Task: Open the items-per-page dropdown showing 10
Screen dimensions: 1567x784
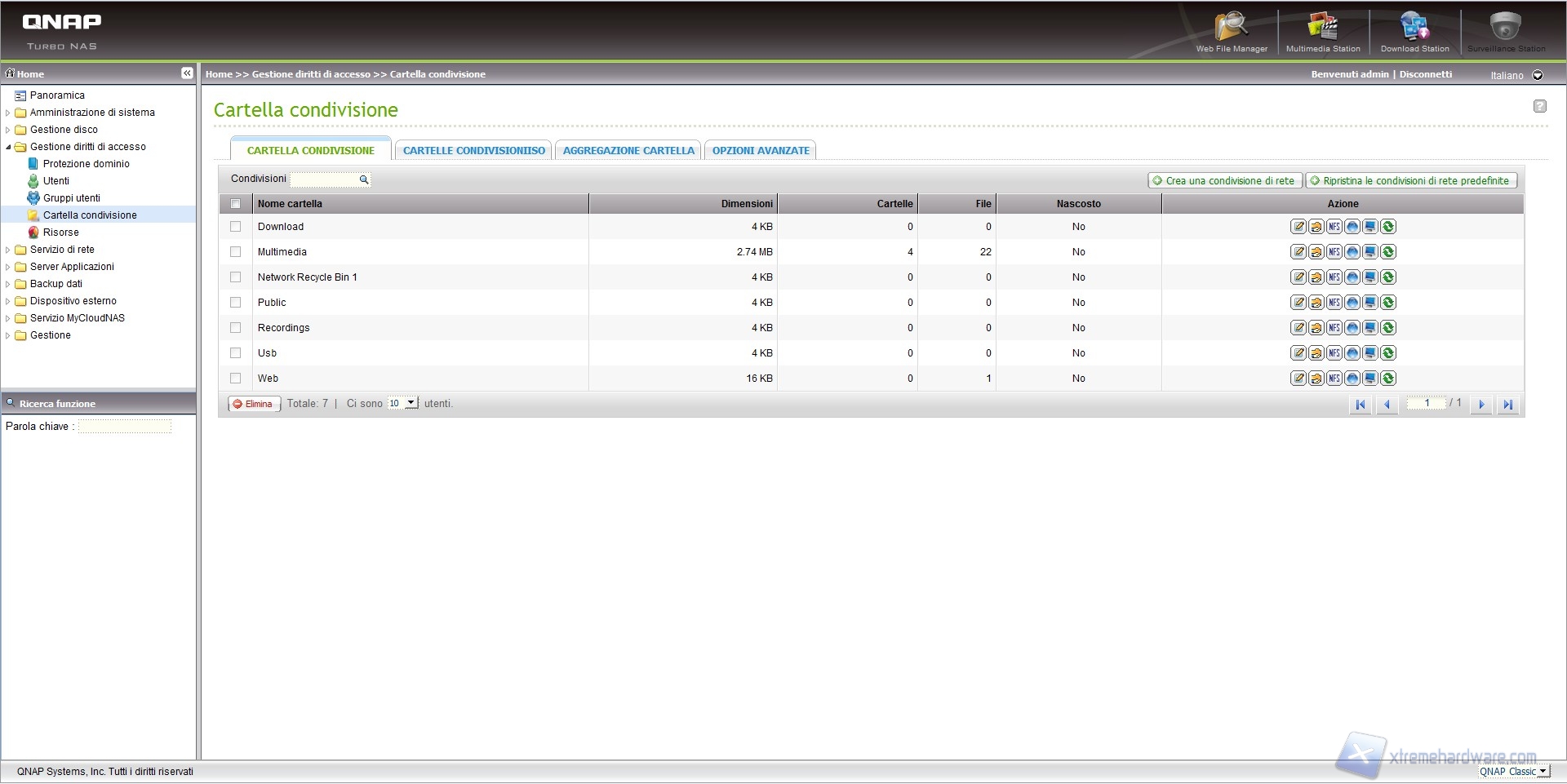Action: click(403, 403)
